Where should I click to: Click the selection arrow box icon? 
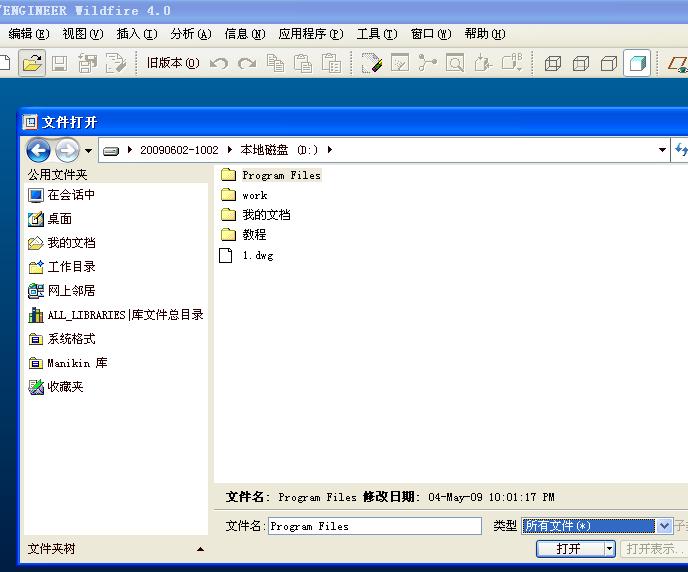483,64
